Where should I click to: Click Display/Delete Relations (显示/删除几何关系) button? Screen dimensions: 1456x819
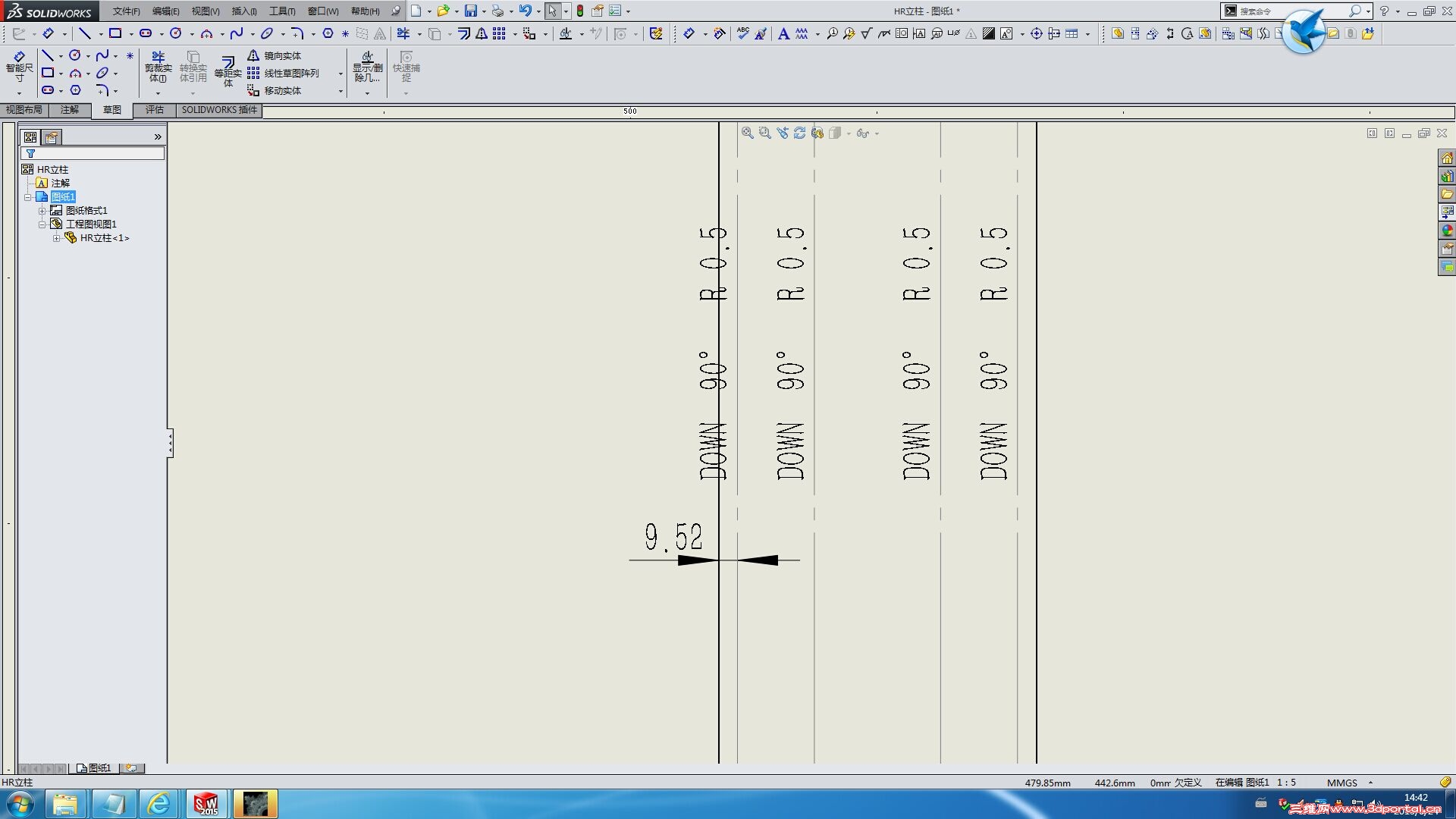(367, 66)
